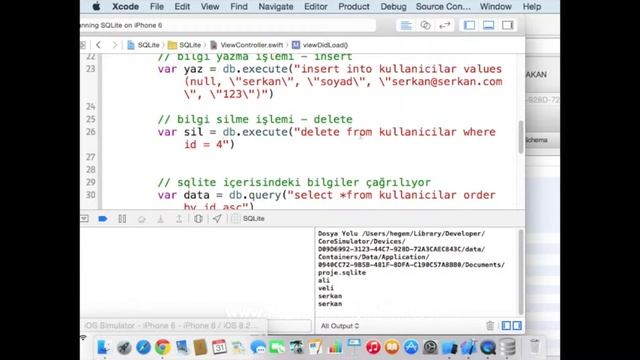Toggle the Utilities panel visibility
The width and height of the screenshot is (640, 360).
pyautogui.click(x=508, y=25)
